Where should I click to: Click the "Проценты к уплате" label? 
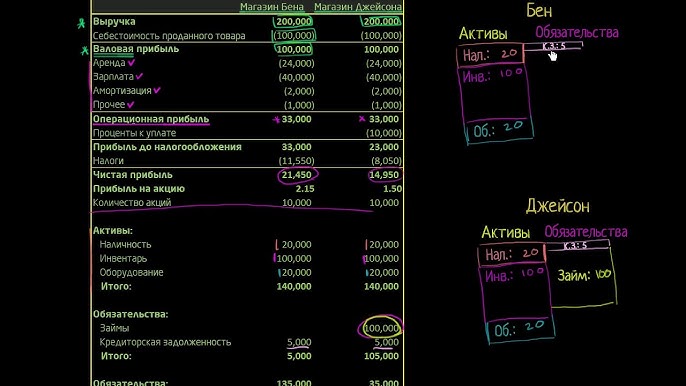(134, 133)
